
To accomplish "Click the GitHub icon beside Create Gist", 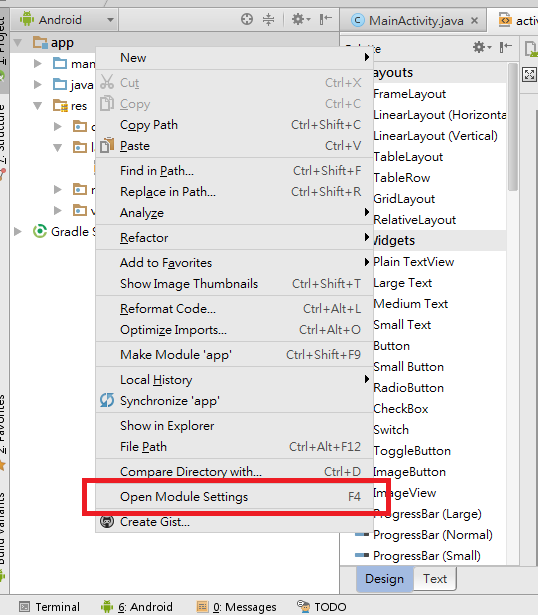I will point(107,522).
